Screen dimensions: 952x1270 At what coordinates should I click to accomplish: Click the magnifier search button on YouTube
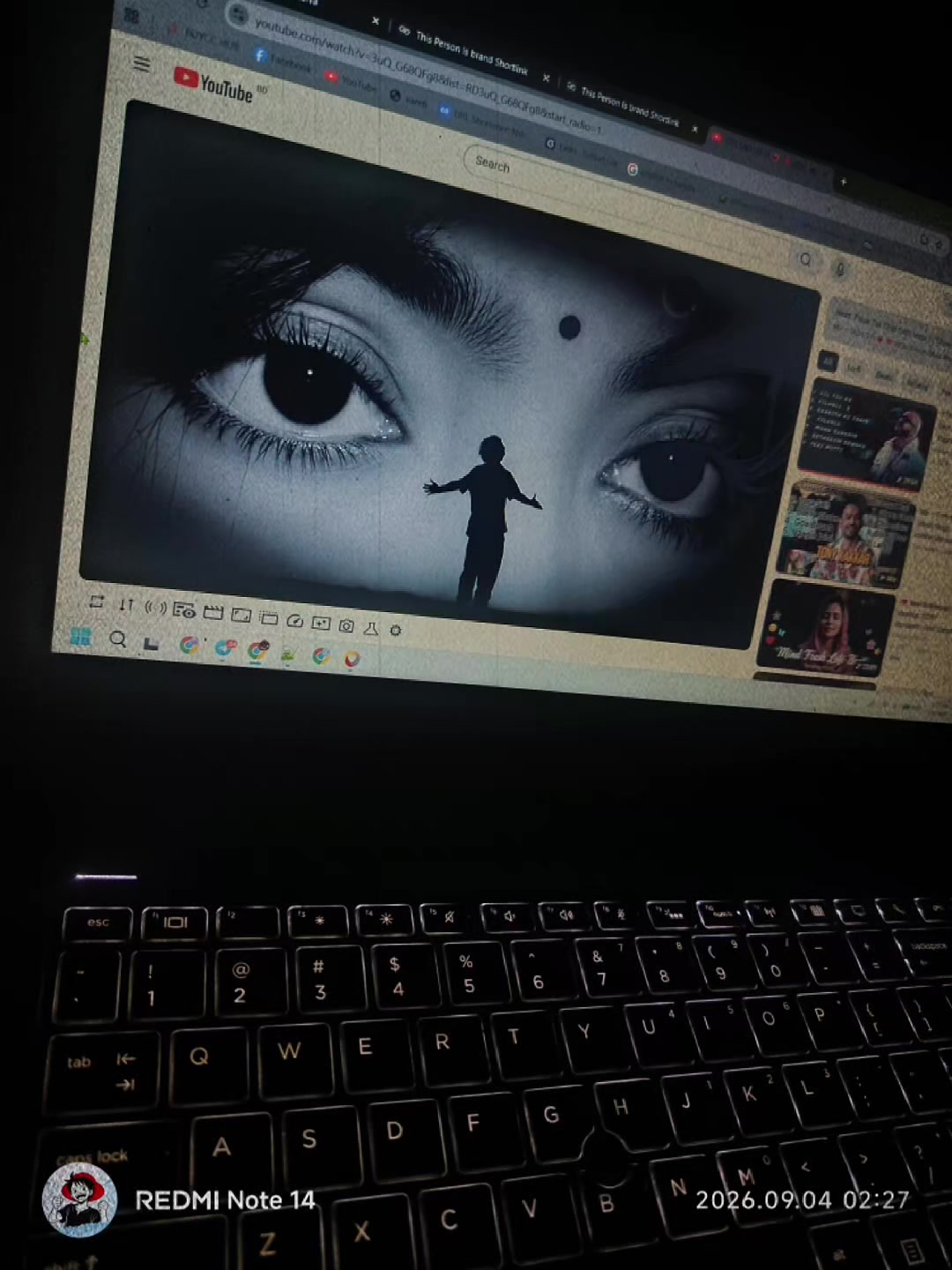(805, 259)
